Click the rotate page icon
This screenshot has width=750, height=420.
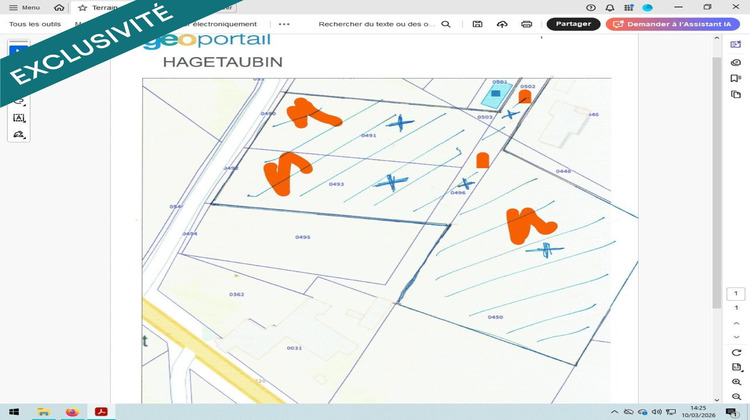coord(736,353)
